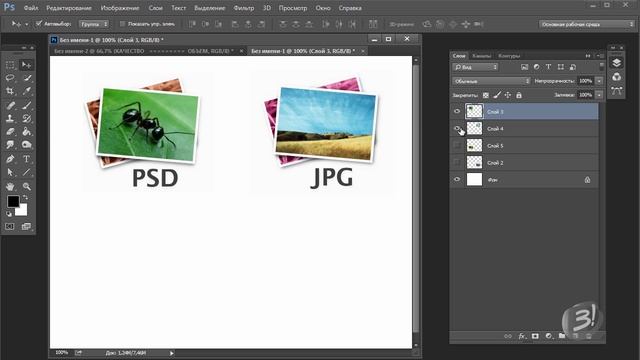The height and width of the screenshot is (360, 640).
Task: Select the Eyedropper tool
Action: (x=27, y=91)
